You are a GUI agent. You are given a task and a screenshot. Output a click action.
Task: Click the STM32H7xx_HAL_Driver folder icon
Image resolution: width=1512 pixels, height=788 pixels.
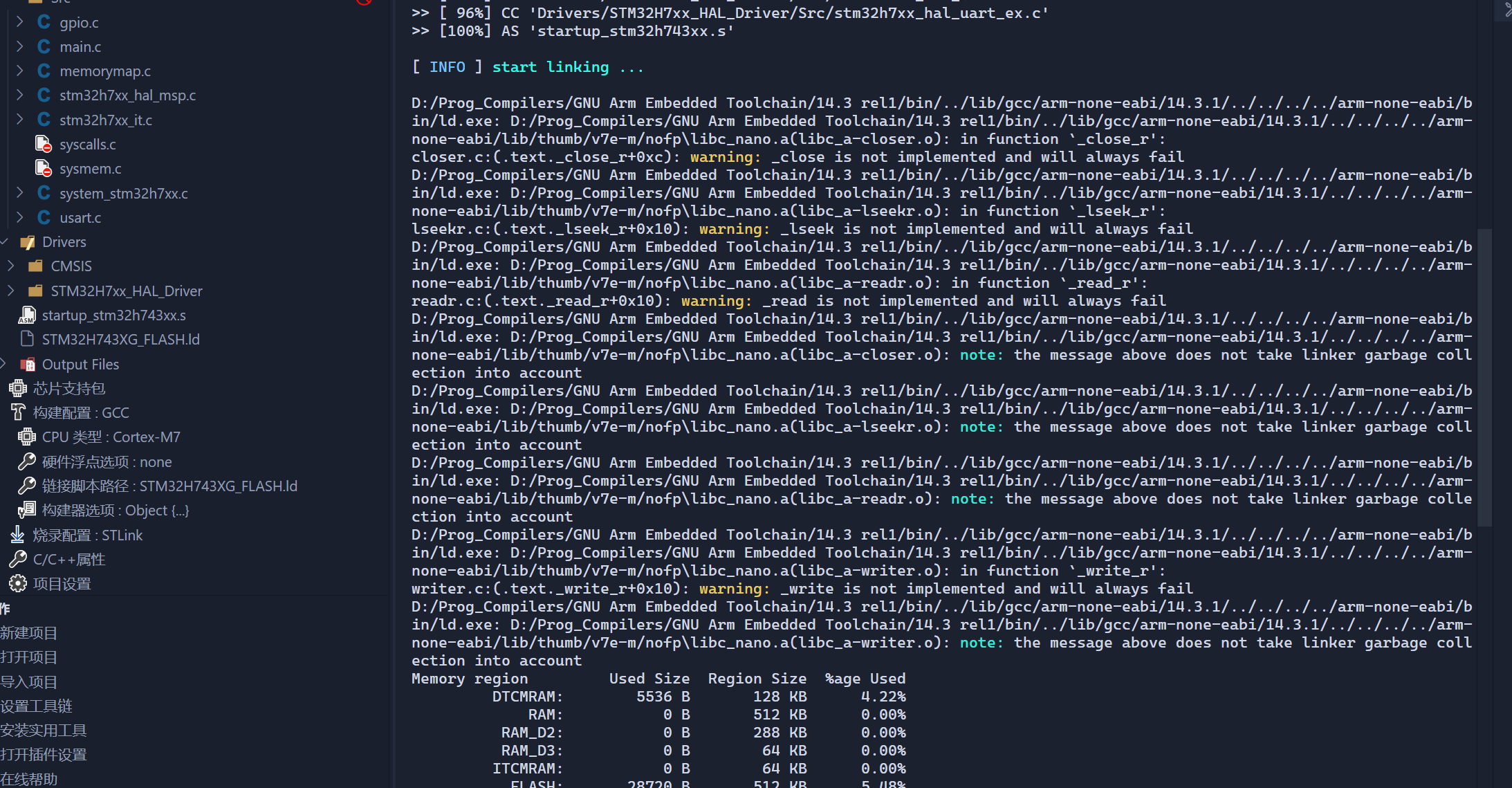coord(35,291)
